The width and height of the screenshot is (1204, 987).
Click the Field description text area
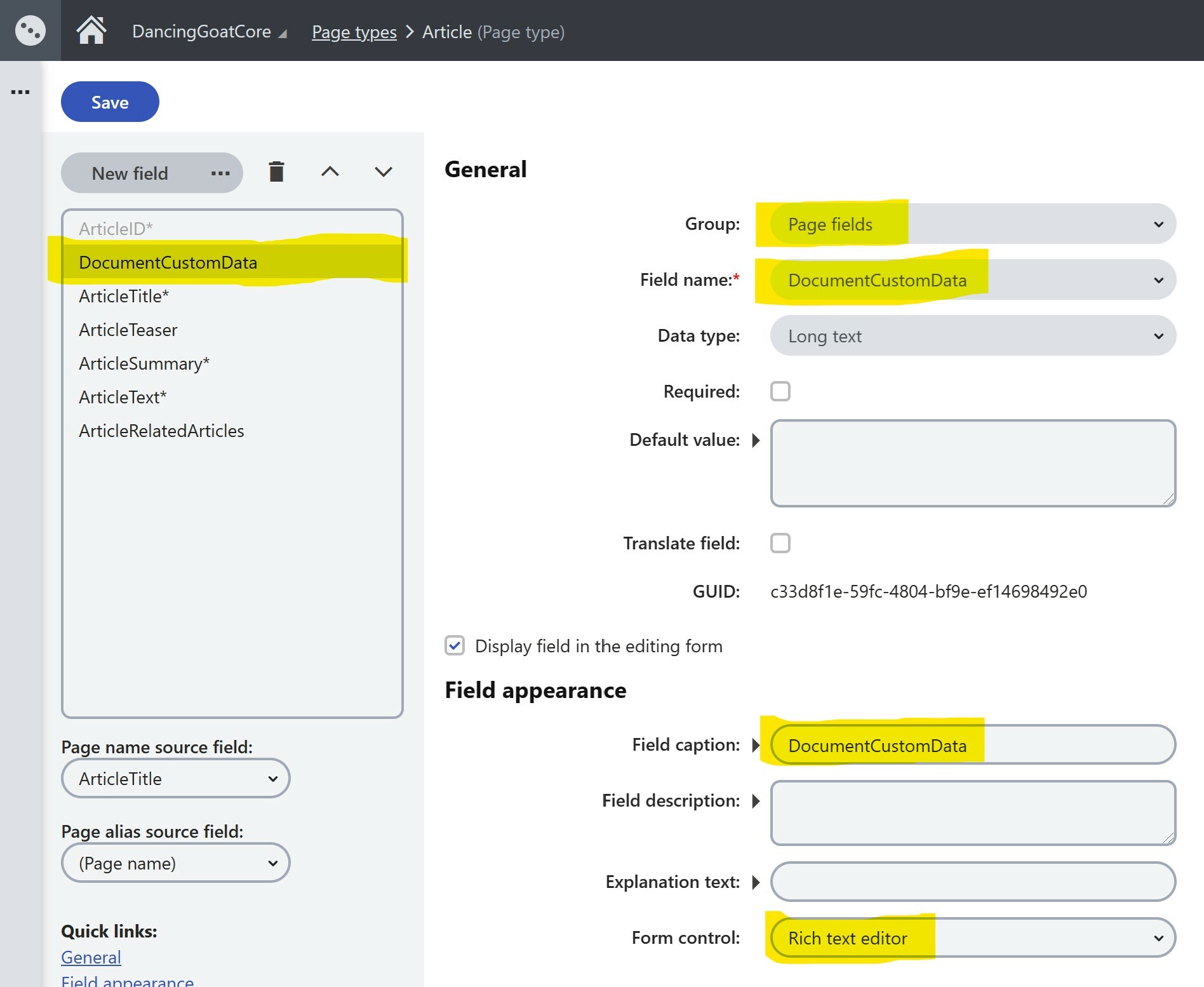click(973, 813)
